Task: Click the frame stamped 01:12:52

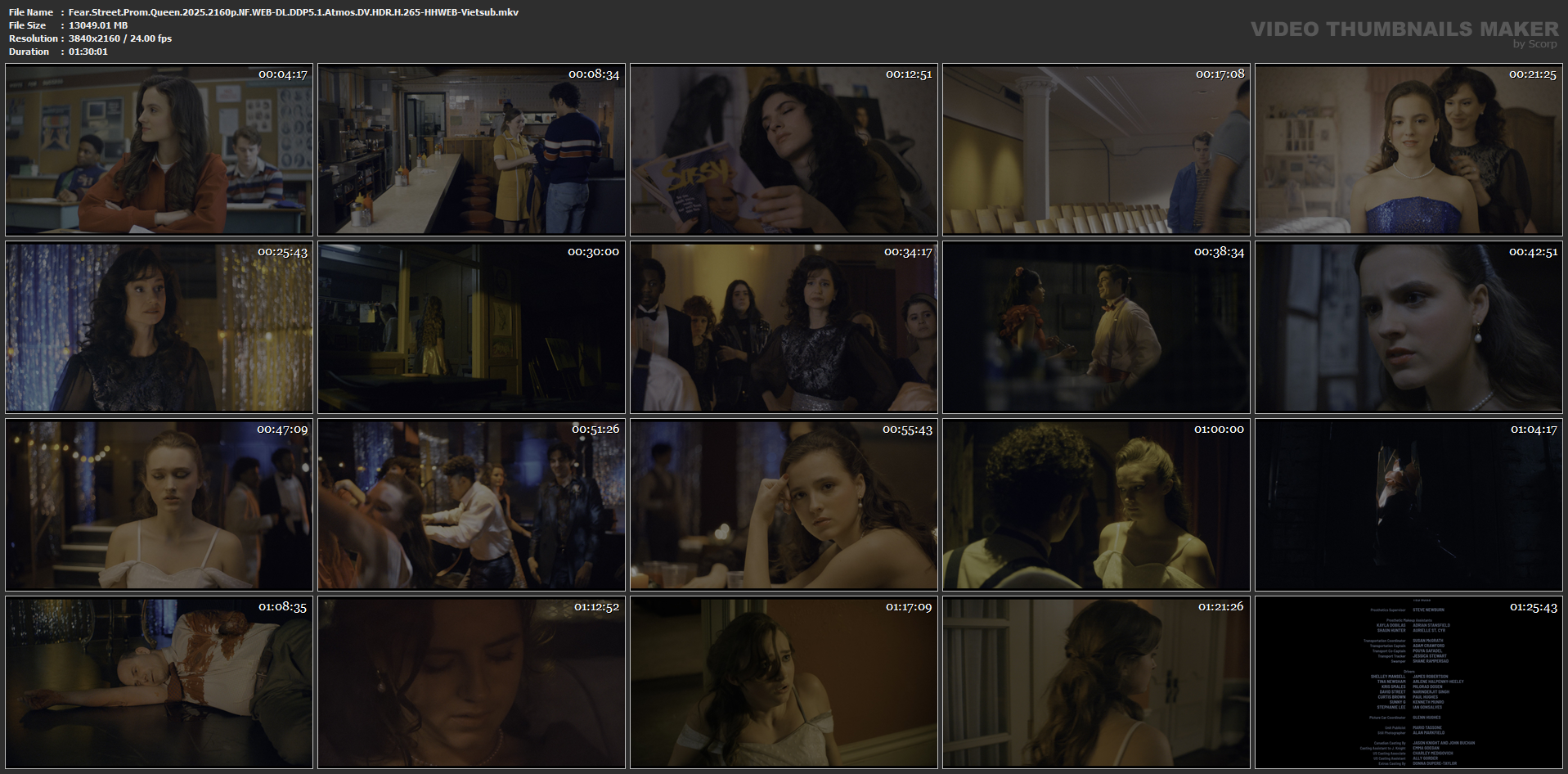Action: pyautogui.click(x=471, y=682)
